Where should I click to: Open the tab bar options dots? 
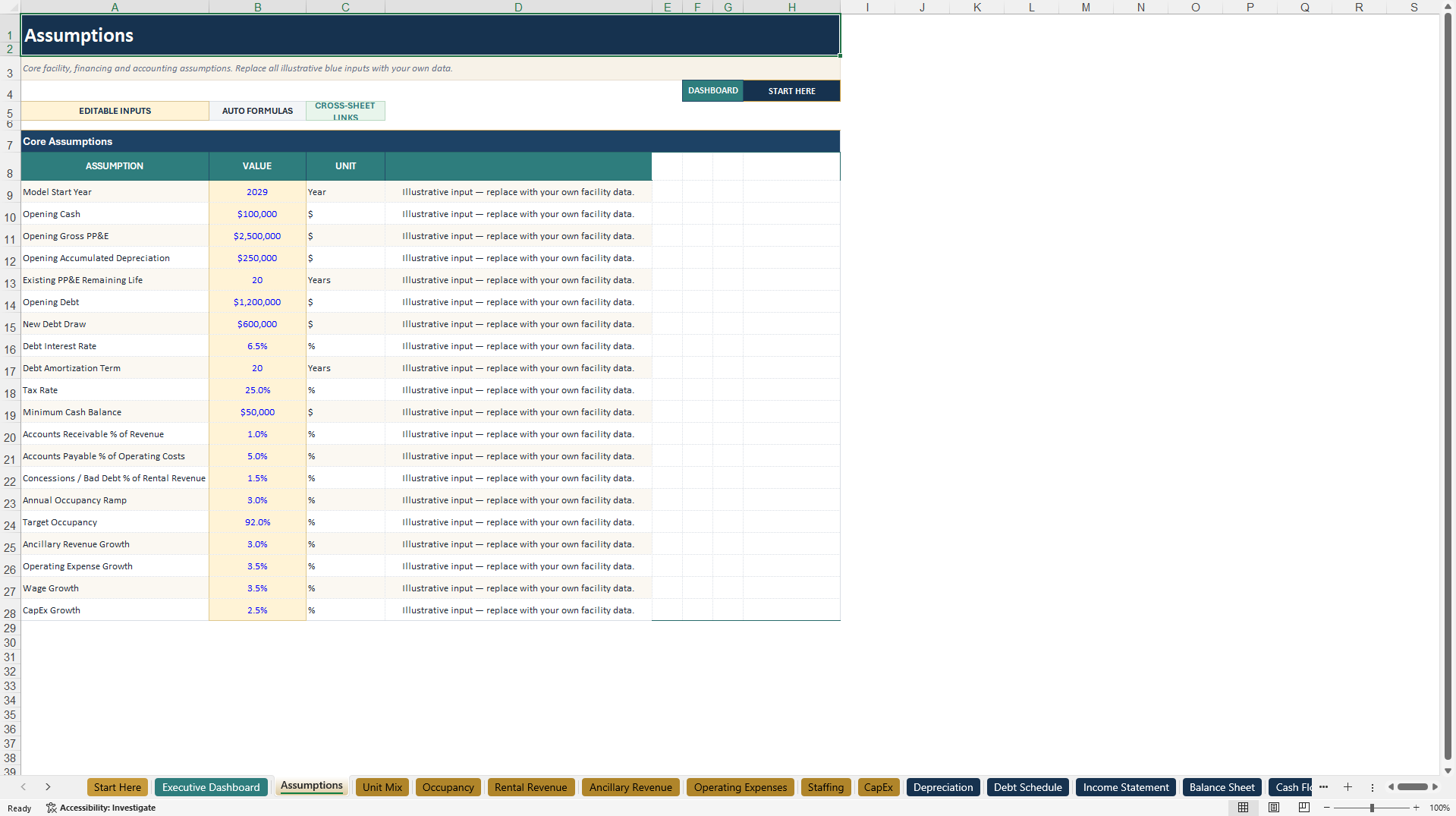click(1372, 787)
